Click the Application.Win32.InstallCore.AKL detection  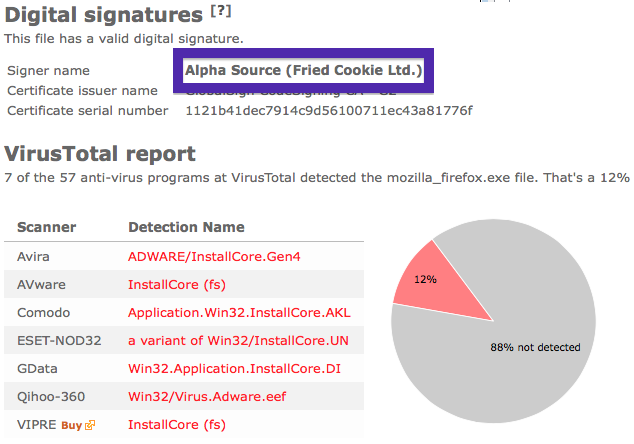[239, 313]
